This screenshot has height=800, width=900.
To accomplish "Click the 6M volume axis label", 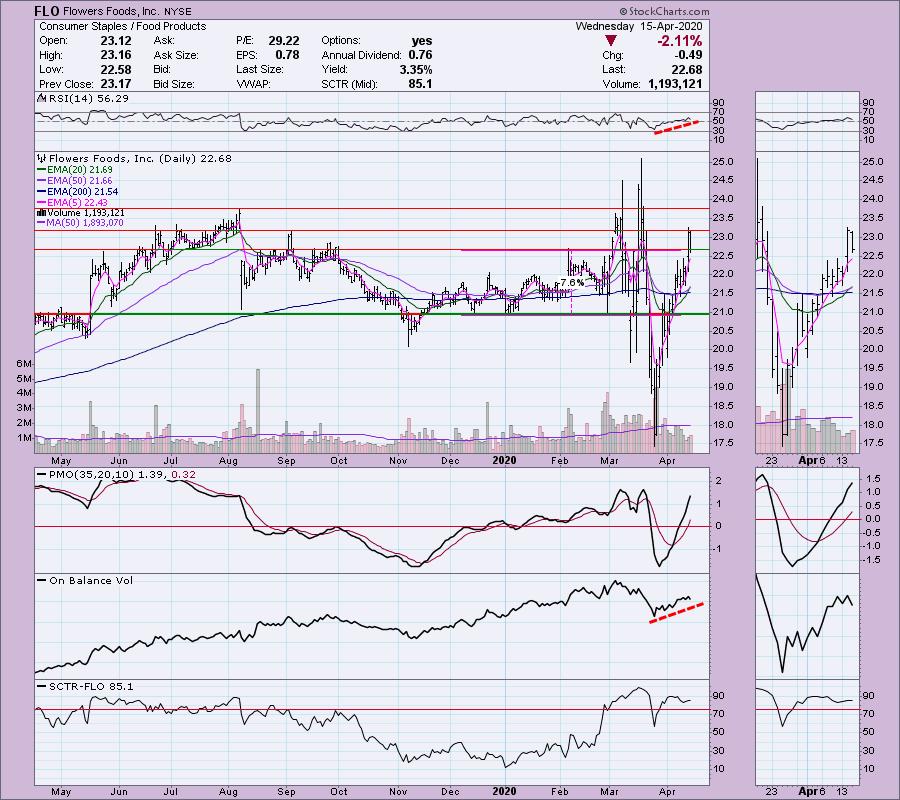I will pos(24,364).
